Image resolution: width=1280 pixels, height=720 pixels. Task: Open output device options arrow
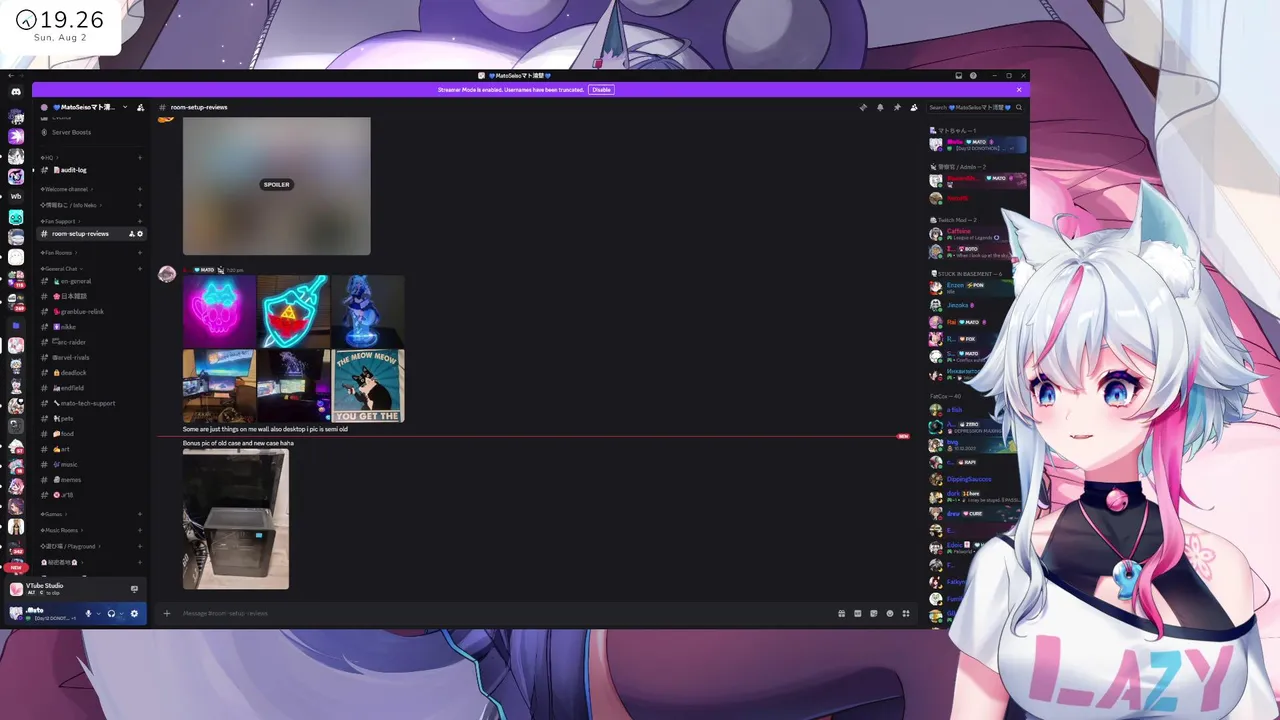click(x=121, y=613)
